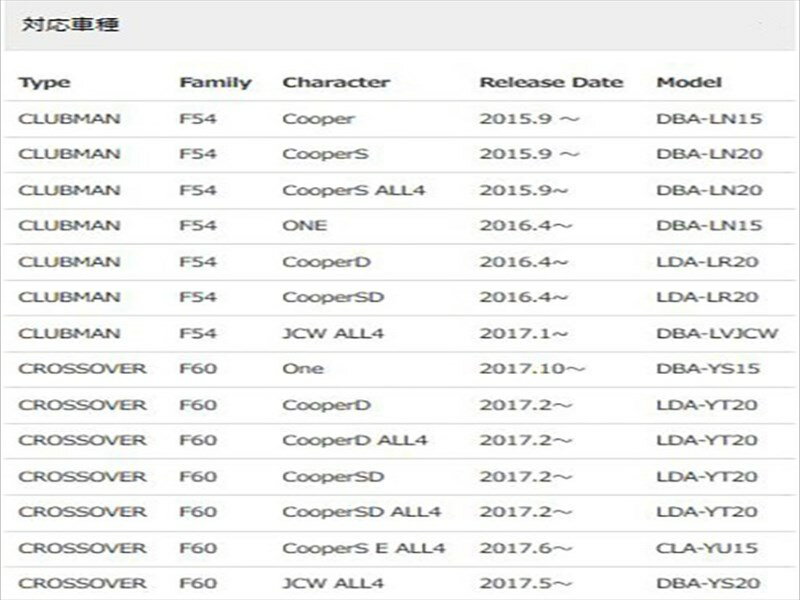
Task: Select the CooperS E ALL4 character cell
Action: point(364,548)
